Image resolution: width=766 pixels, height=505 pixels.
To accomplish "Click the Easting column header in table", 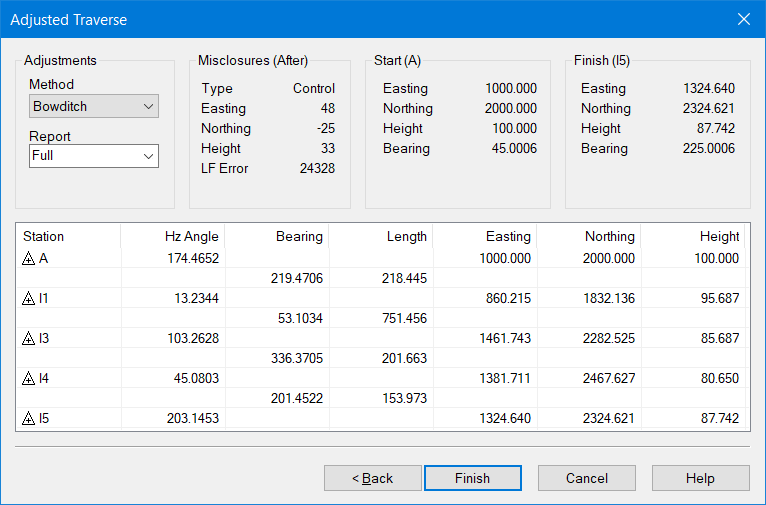I will click(x=485, y=236).
